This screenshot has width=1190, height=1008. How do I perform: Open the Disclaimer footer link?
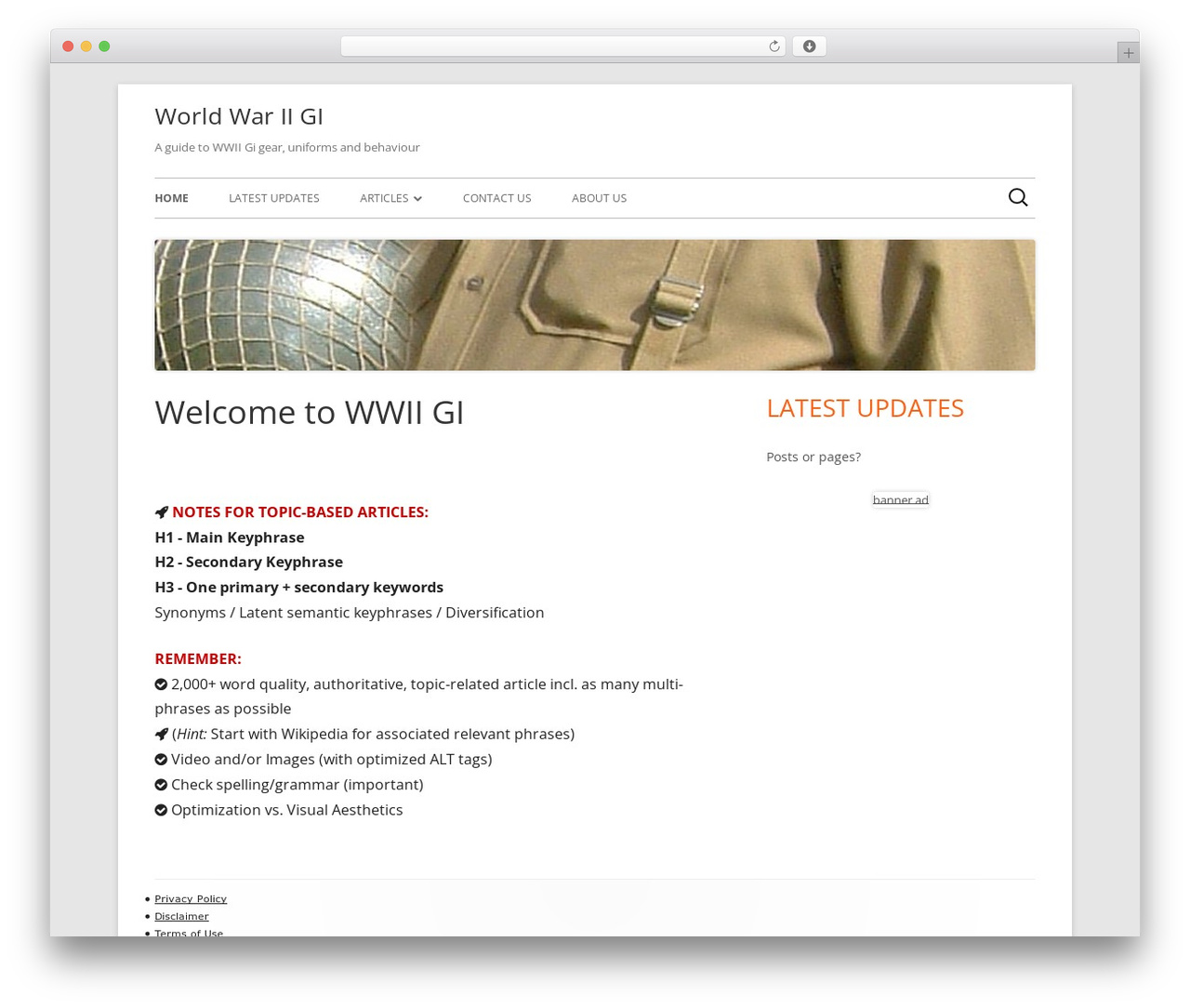181,917
